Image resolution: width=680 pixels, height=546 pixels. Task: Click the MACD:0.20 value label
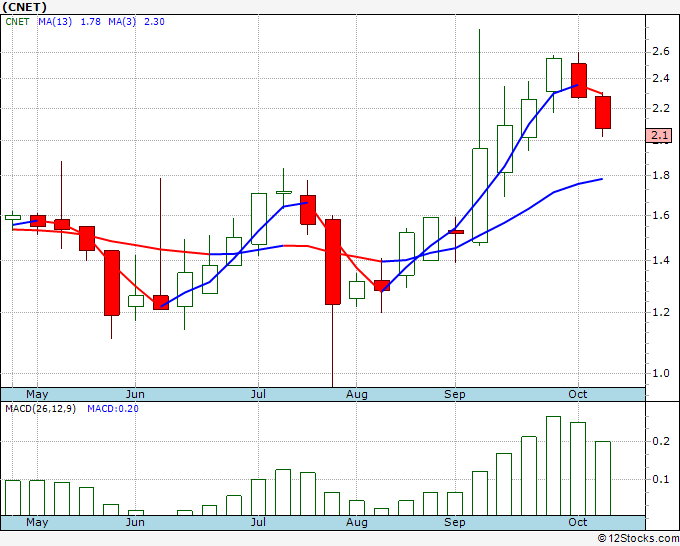[x=113, y=409]
